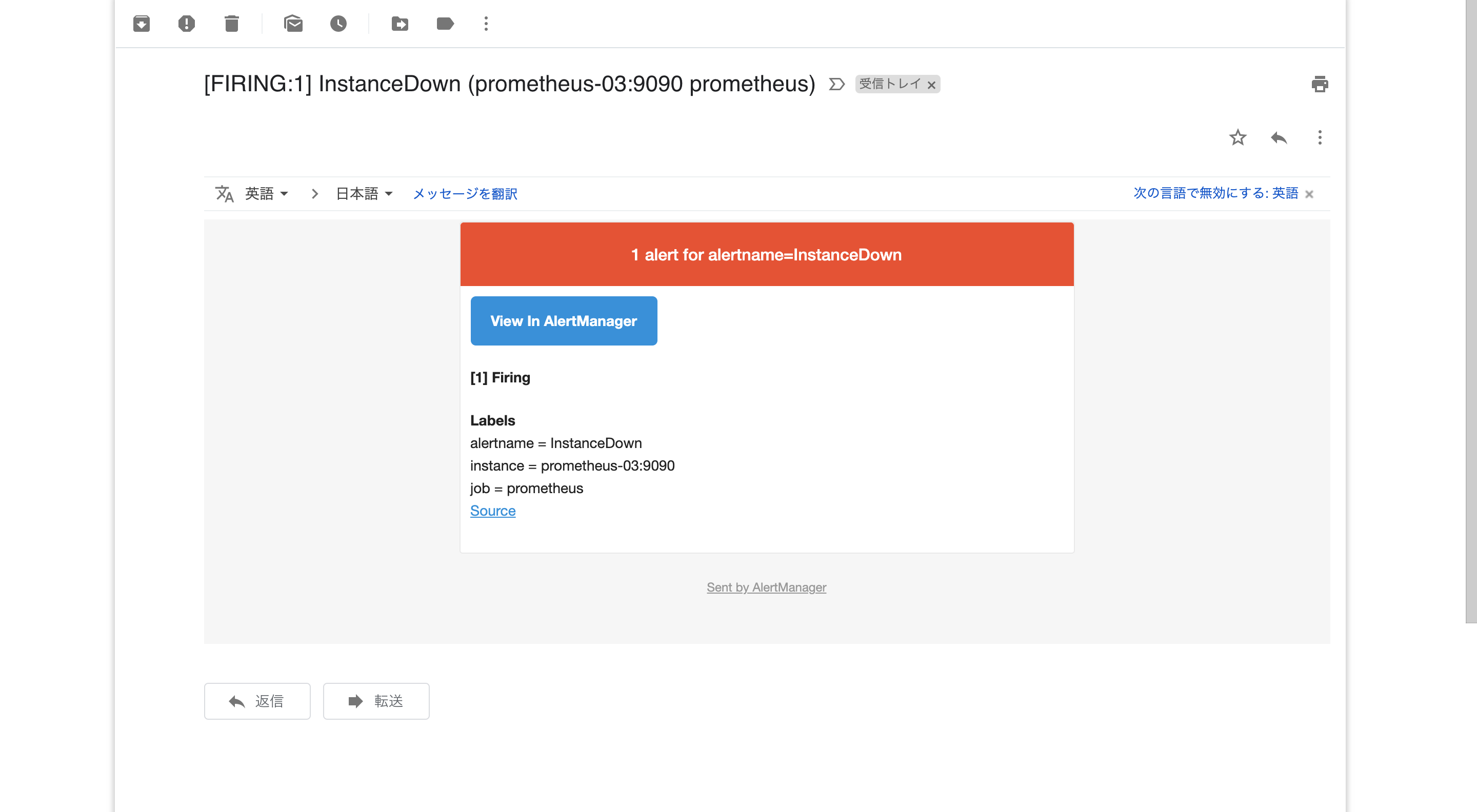This screenshot has height=812, width=1477.
Task: Delete the email using the trash icon
Action: click(232, 24)
